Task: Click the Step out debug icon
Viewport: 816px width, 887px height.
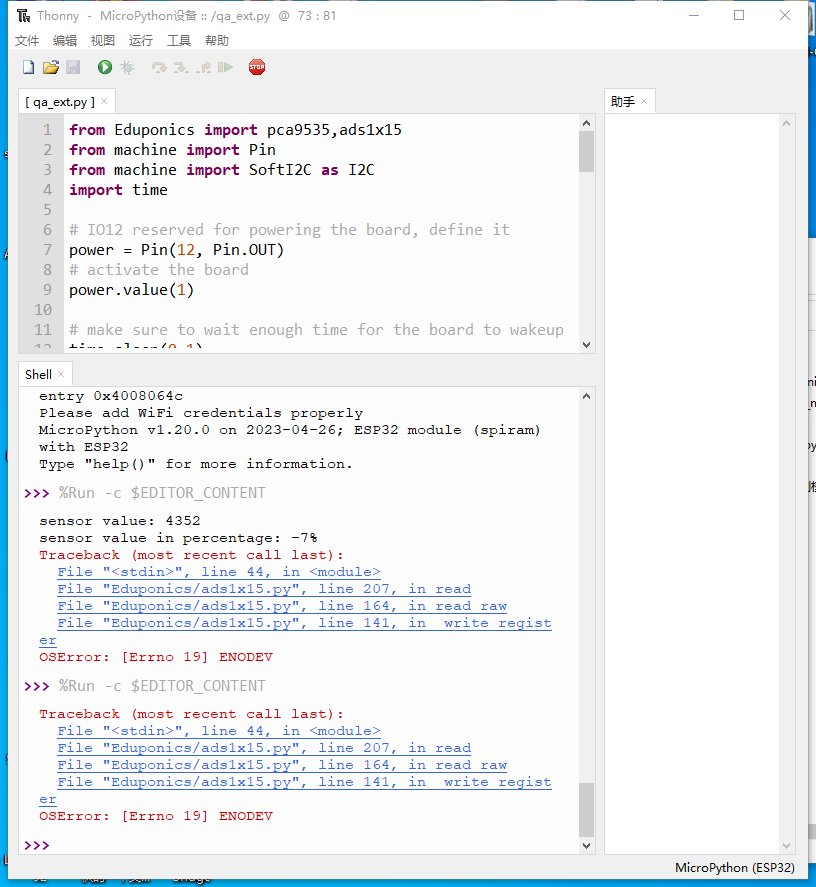Action: (x=204, y=67)
